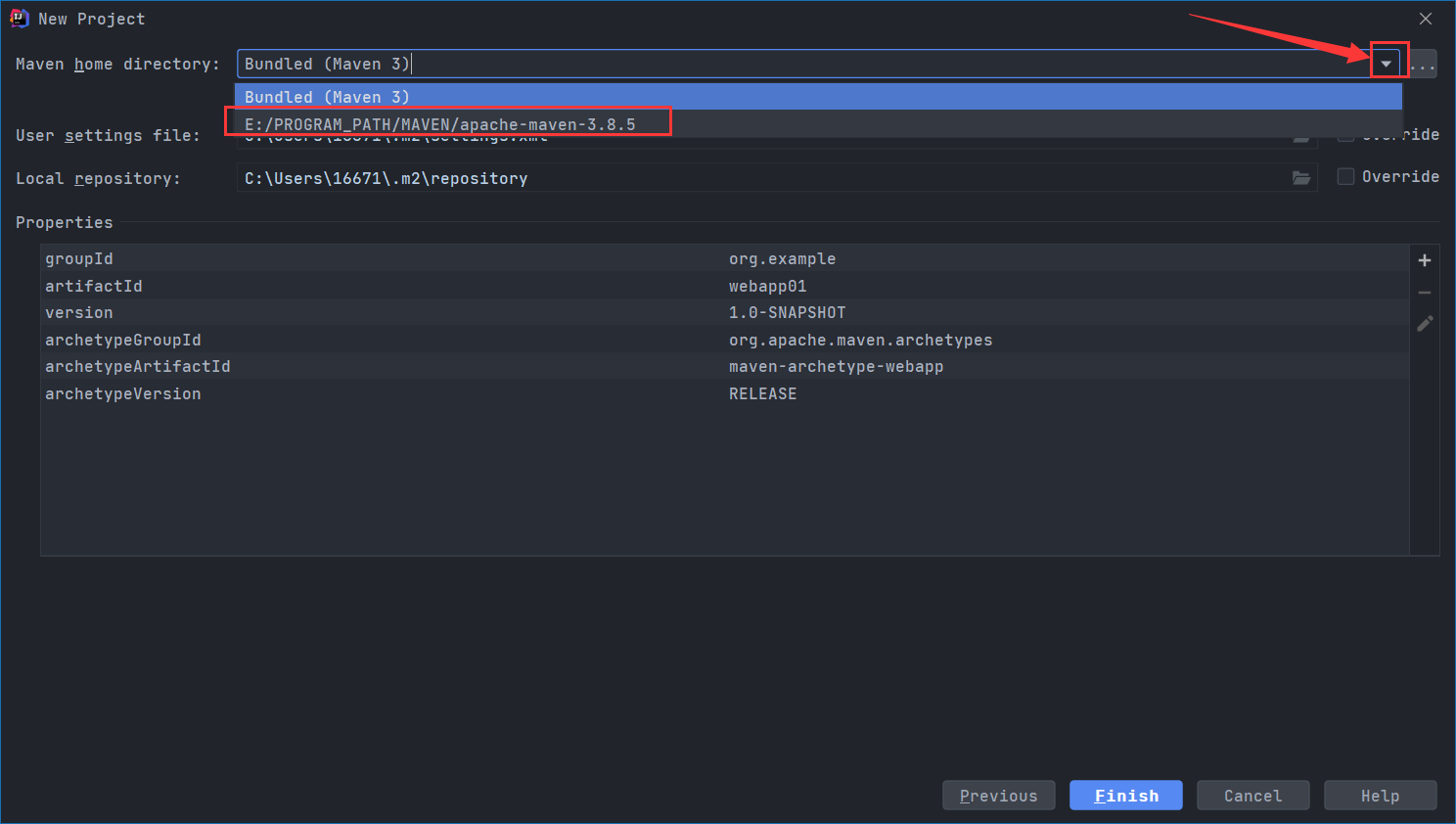The height and width of the screenshot is (824, 1456).
Task: Click the maven-archetype-webapp value
Action: pos(836,366)
